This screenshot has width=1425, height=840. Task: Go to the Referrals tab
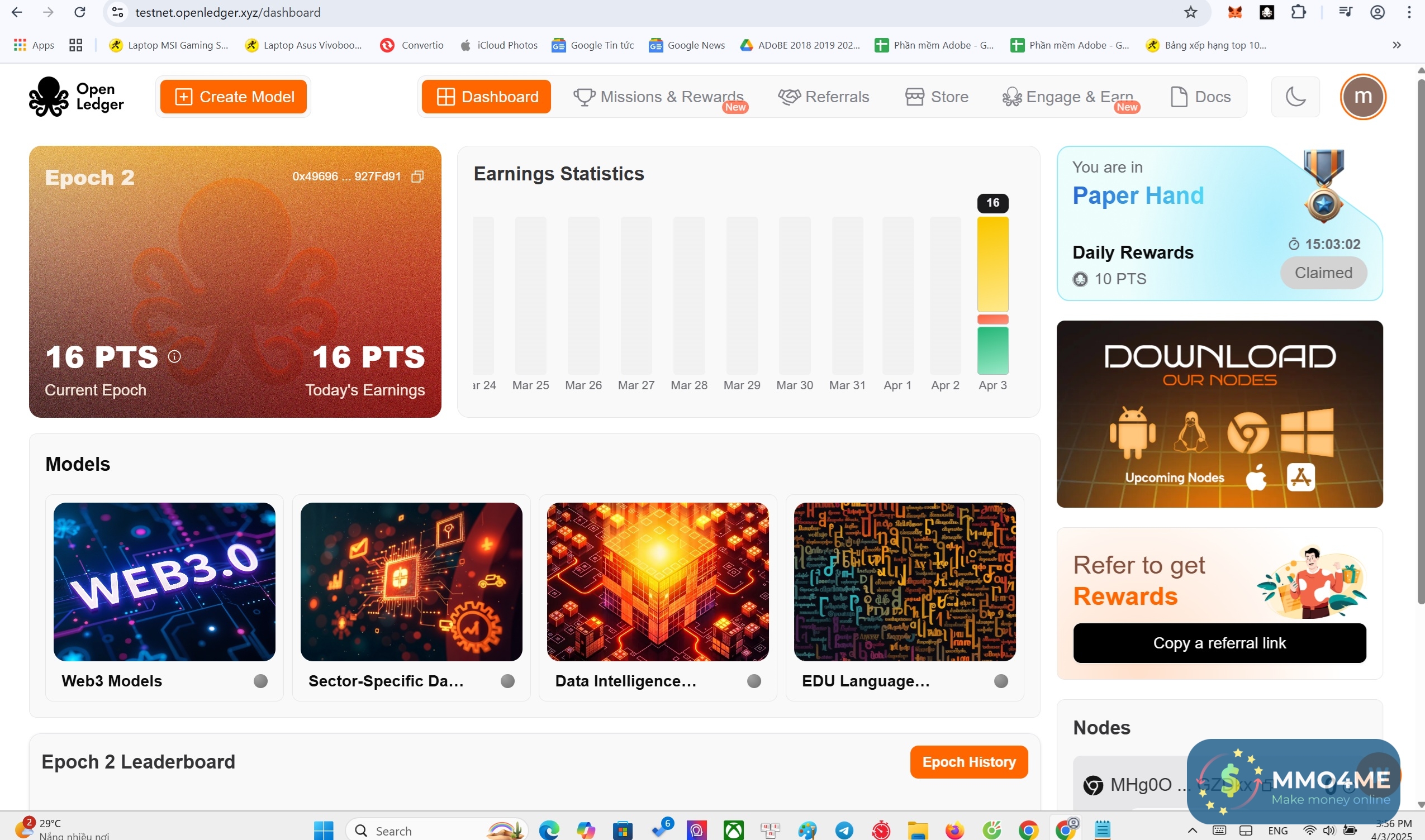[824, 97]
